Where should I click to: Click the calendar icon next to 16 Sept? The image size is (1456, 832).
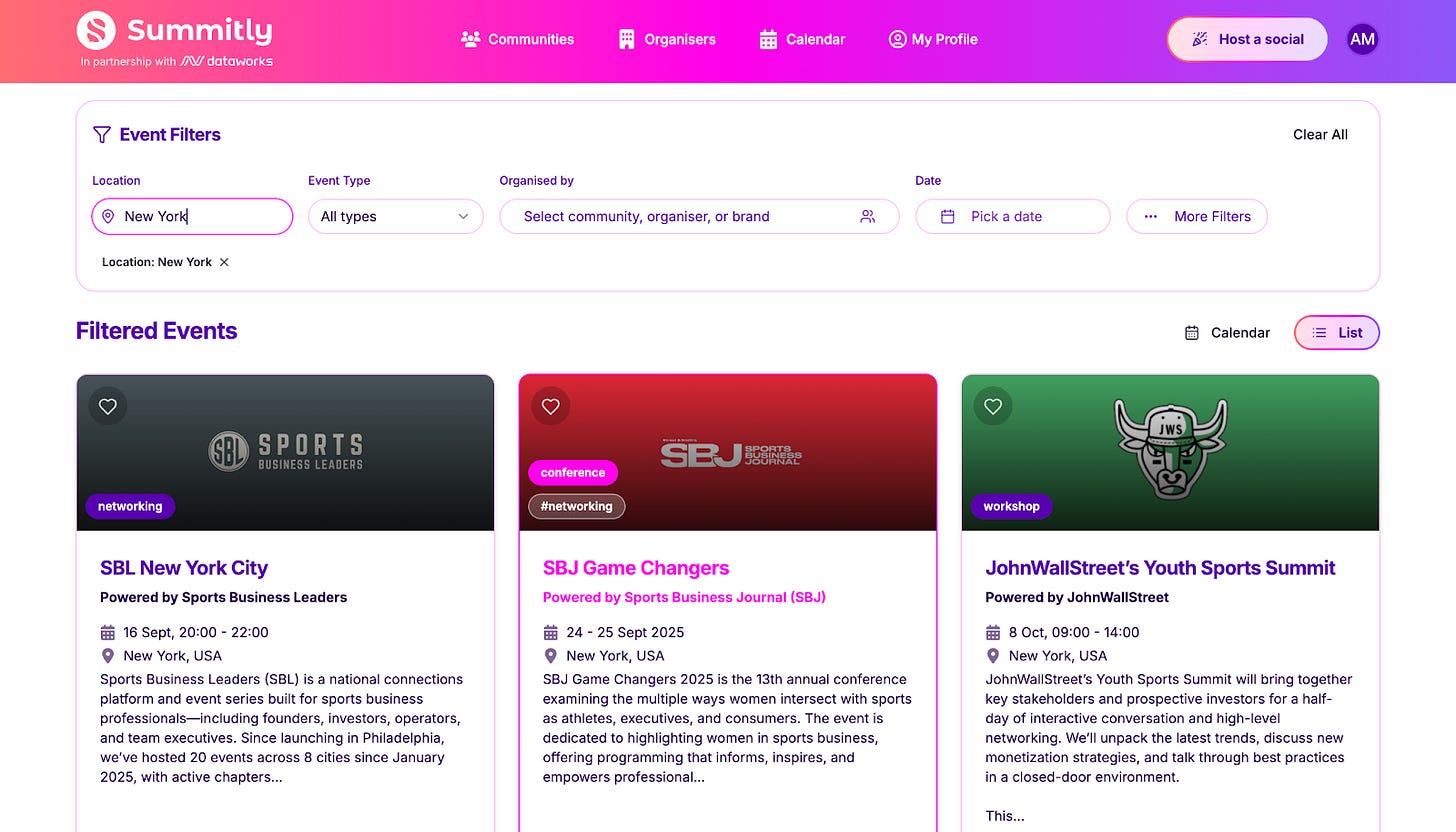point(108,632)
